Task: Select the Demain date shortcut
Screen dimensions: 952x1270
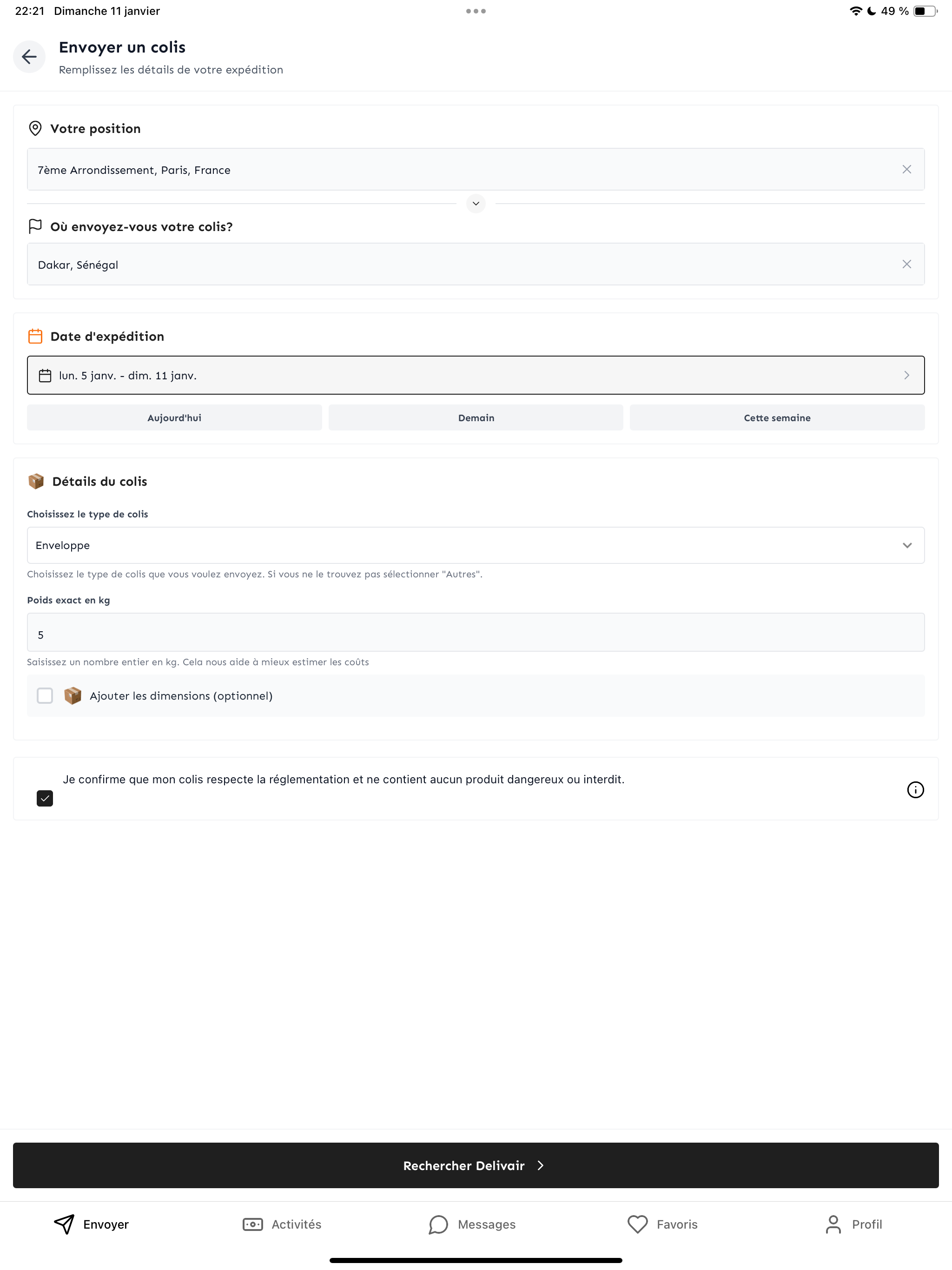Action: tap(476, 417)
